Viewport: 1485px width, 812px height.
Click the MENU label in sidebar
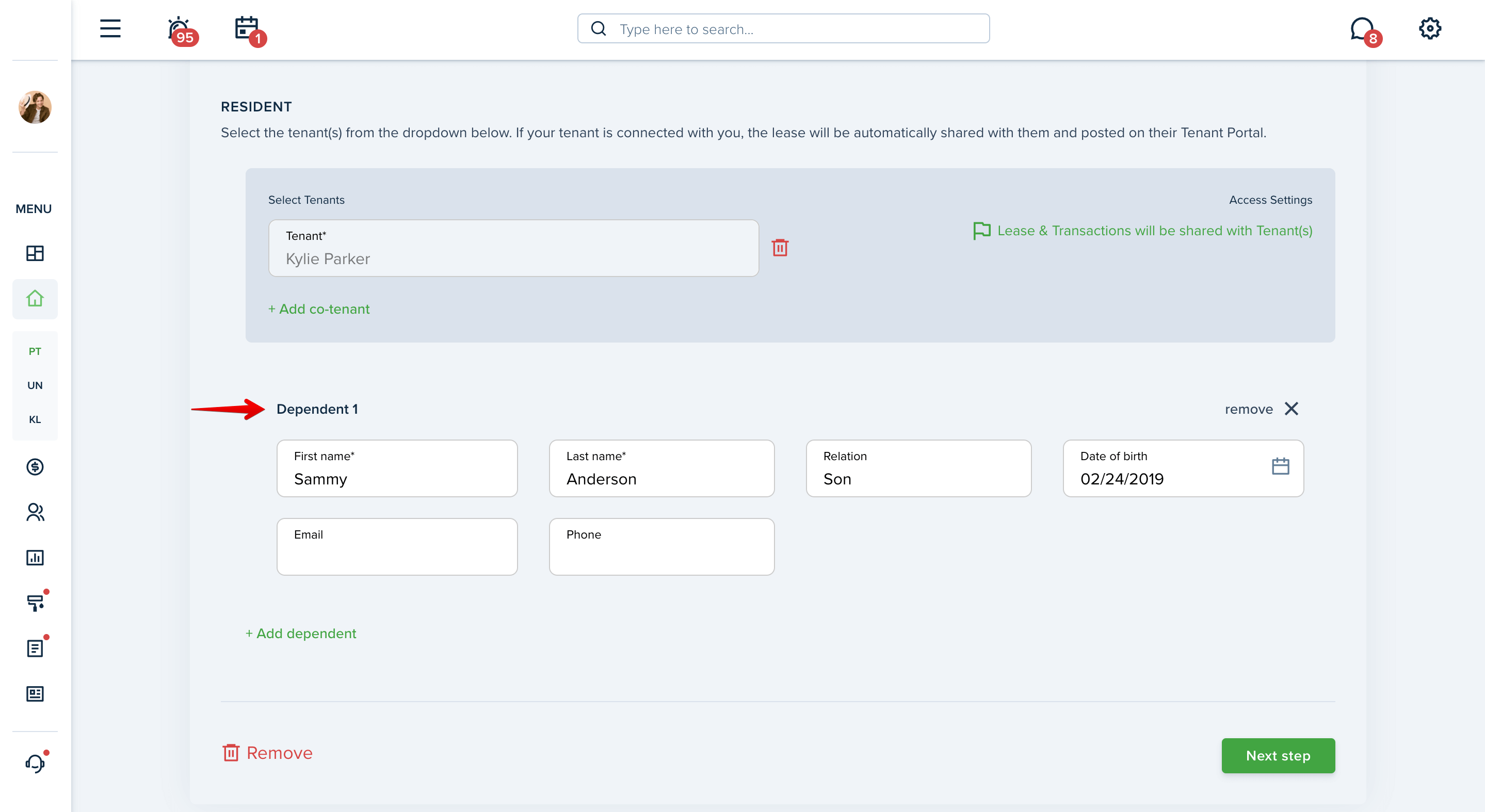click(x=34, y=208)
